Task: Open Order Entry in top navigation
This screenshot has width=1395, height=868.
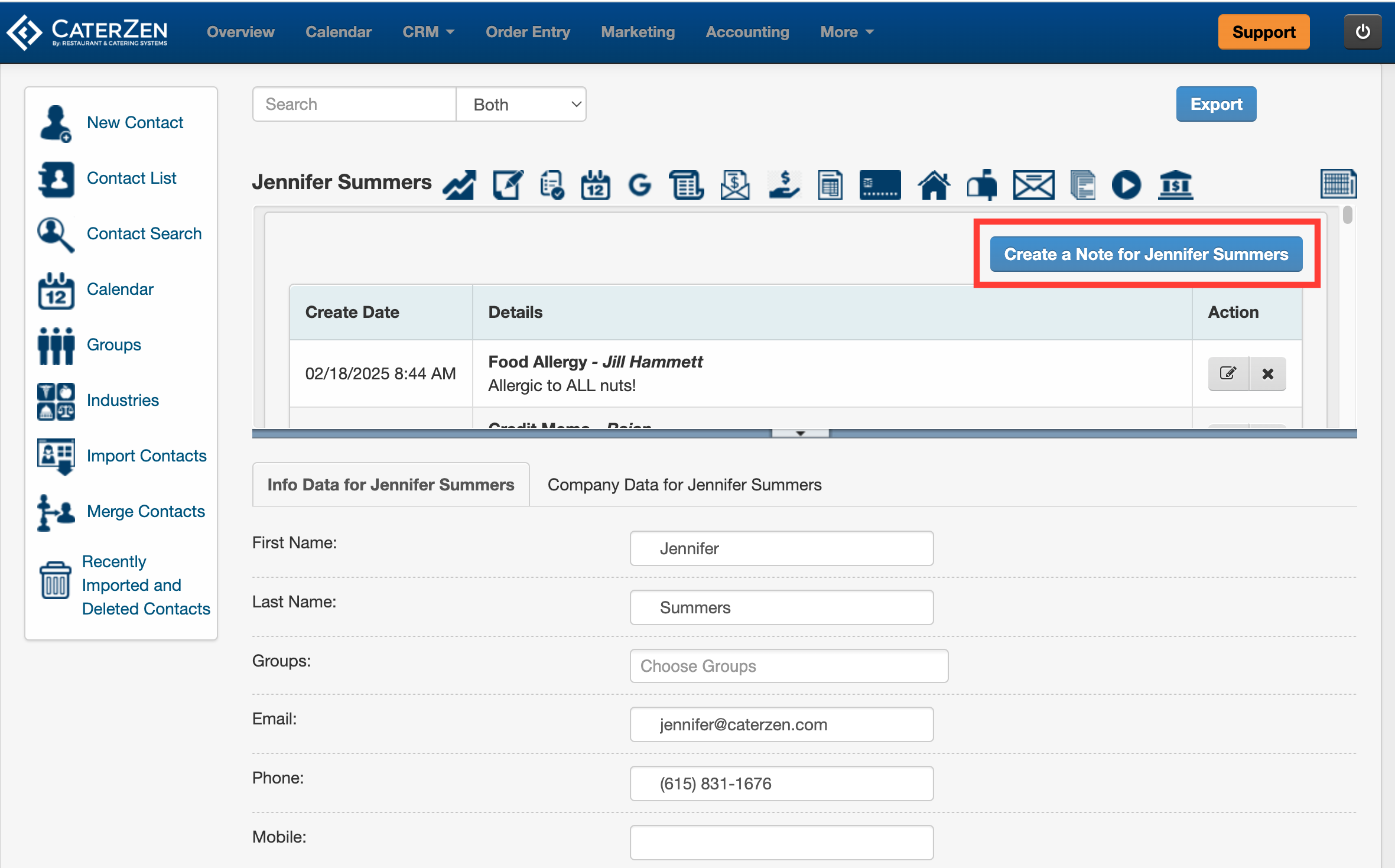Action: pos(528,32)
